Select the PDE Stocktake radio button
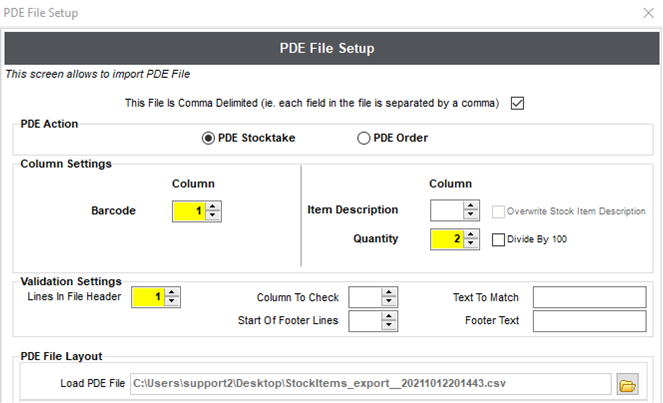This screenshot has width=663, height=403. [208, 138]
